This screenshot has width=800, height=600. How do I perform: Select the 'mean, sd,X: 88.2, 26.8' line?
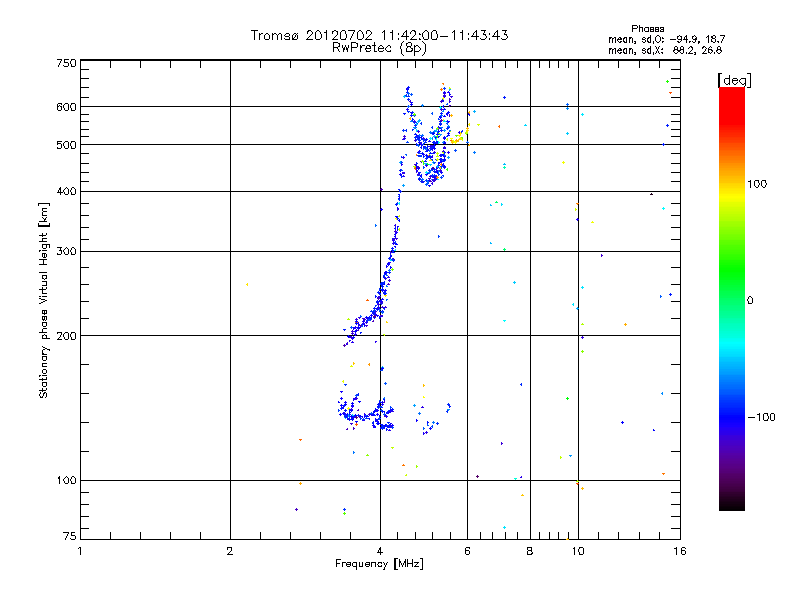(665, 50)
